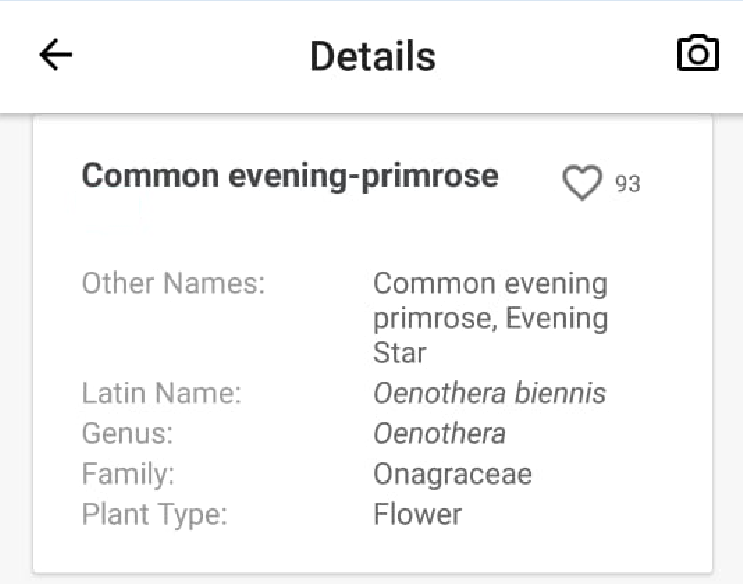Image resolution: width=743 pixels, height=584 pixels.
Task: Select the Common evening-primrose bold heading
Action: click(289, 176)
